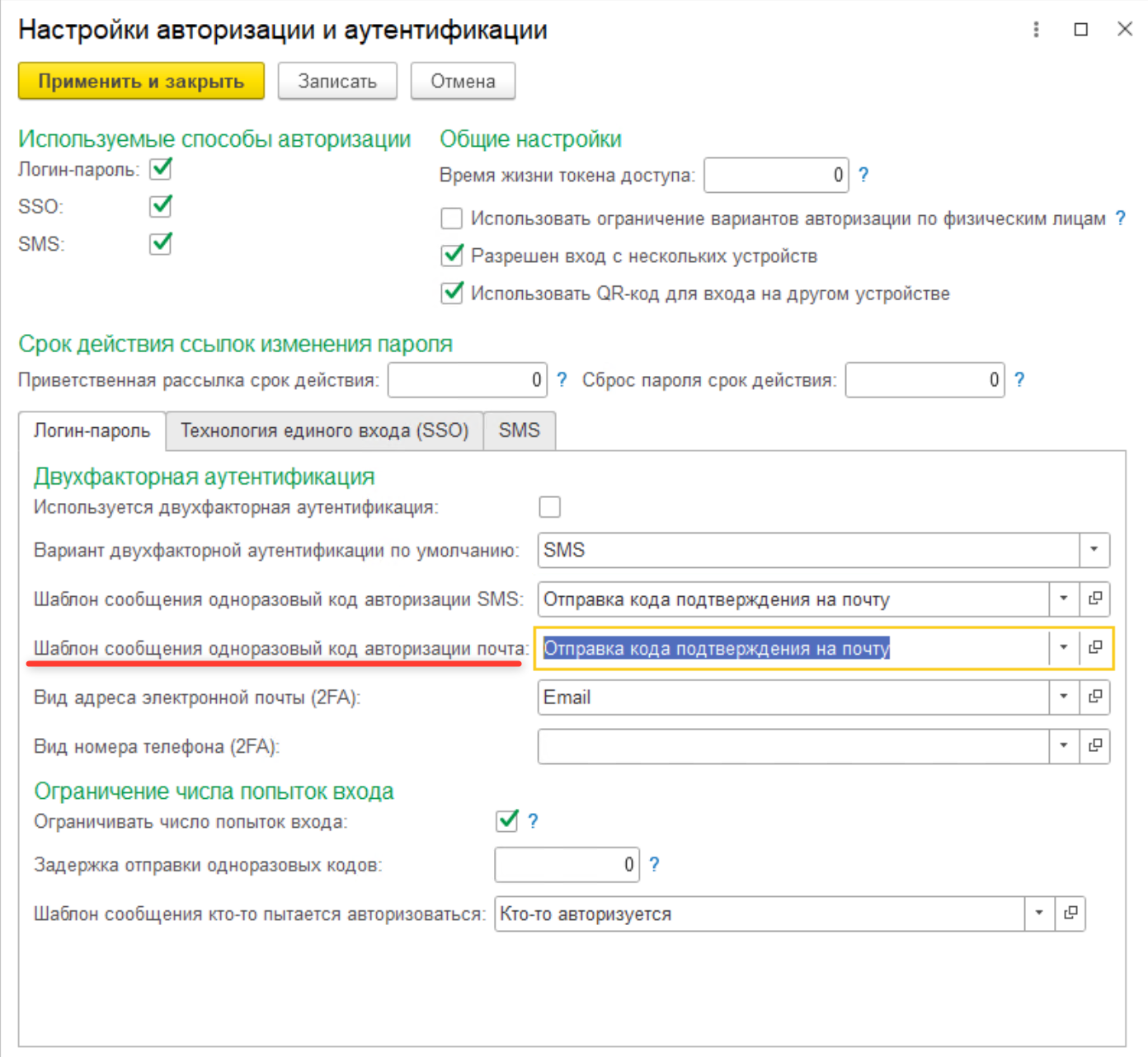Enable two-factor authentication checkbox

click(549, 507)
